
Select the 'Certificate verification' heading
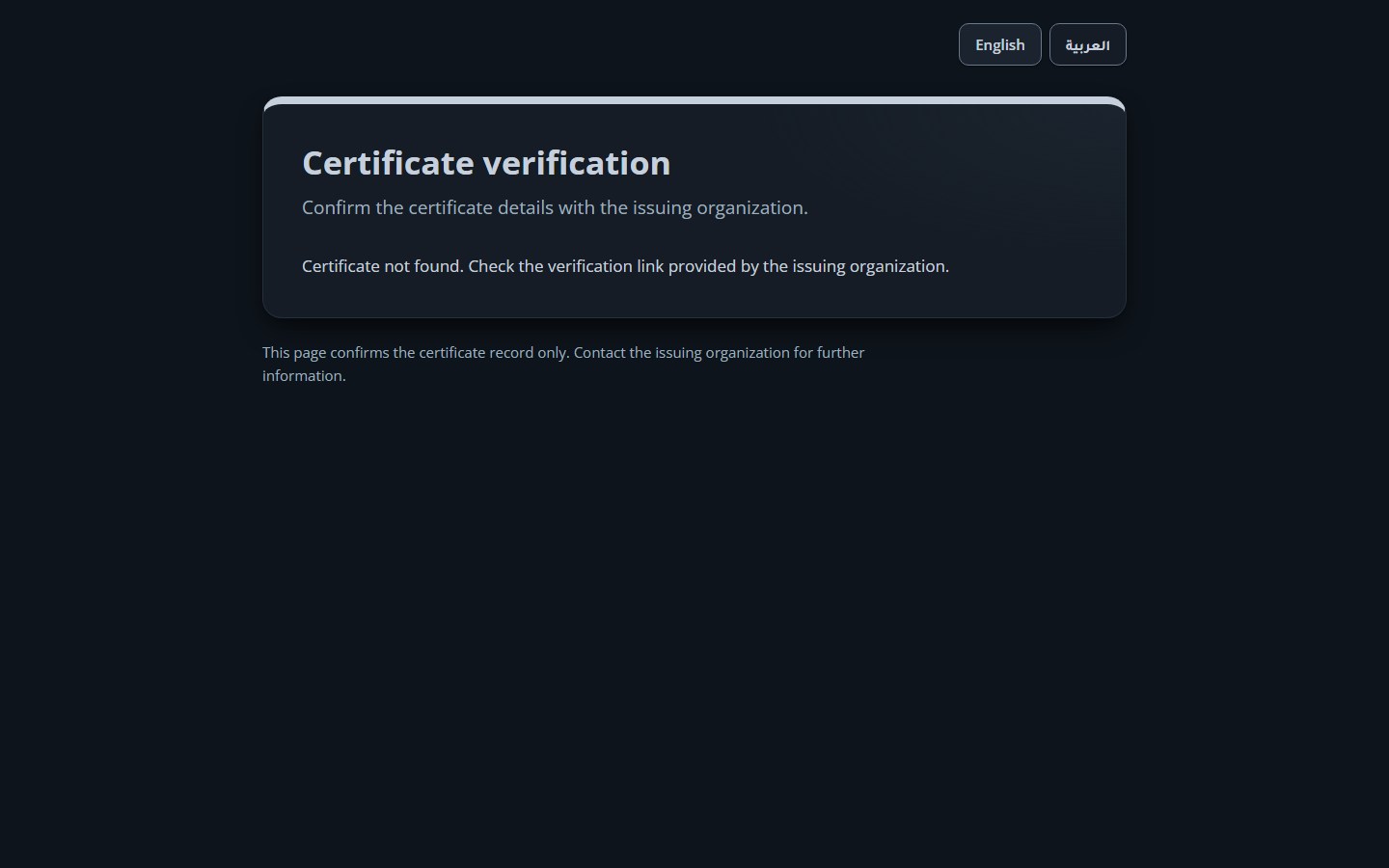point(486,163)
